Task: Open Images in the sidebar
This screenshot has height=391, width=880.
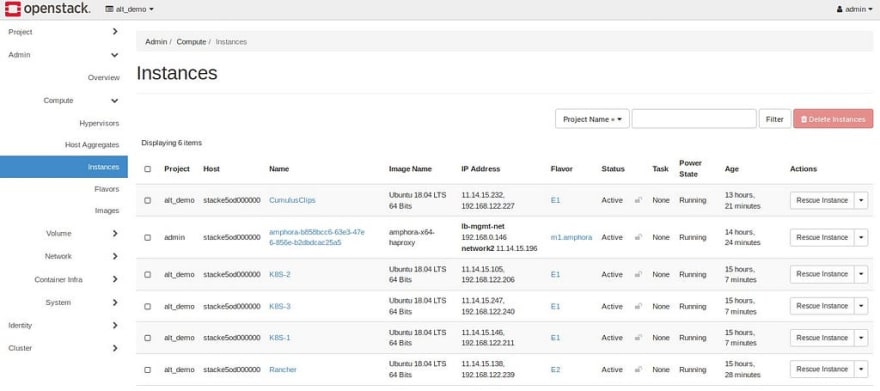Action: (x=107, y=210)
